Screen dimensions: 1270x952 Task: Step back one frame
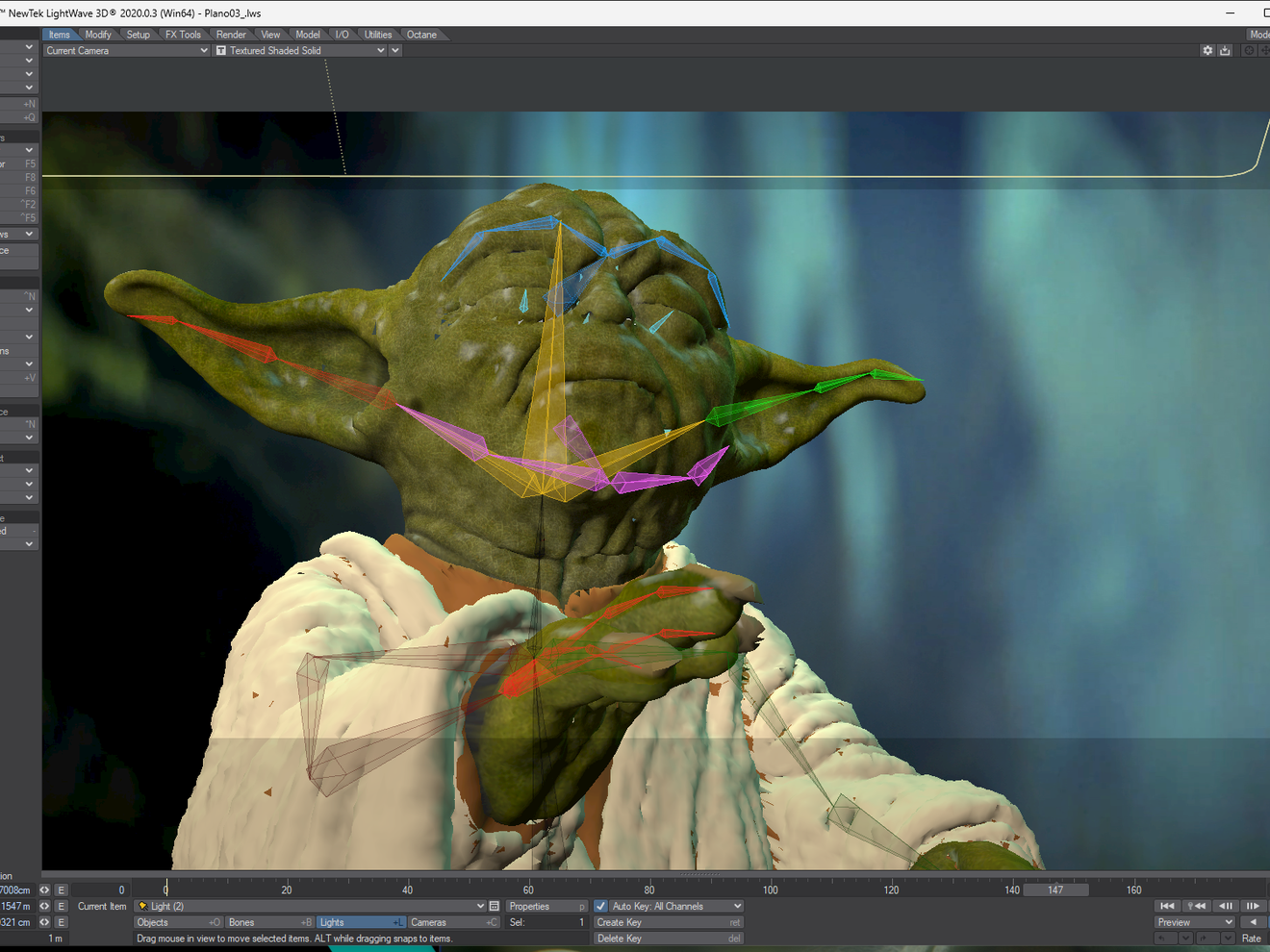pyautogui.click(x=1225, y=906)
